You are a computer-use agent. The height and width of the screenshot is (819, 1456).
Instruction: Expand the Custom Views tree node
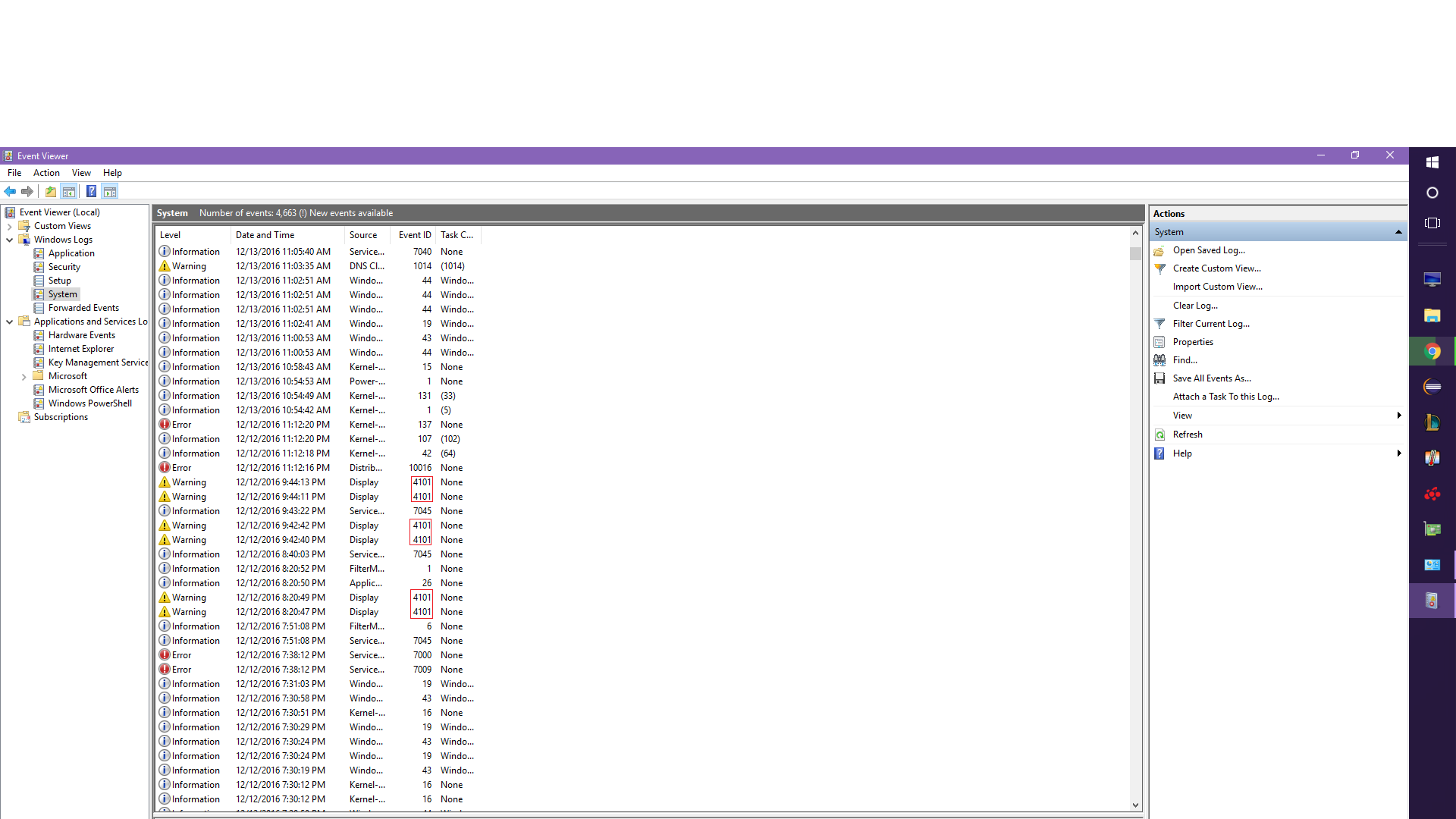(9, 226)
